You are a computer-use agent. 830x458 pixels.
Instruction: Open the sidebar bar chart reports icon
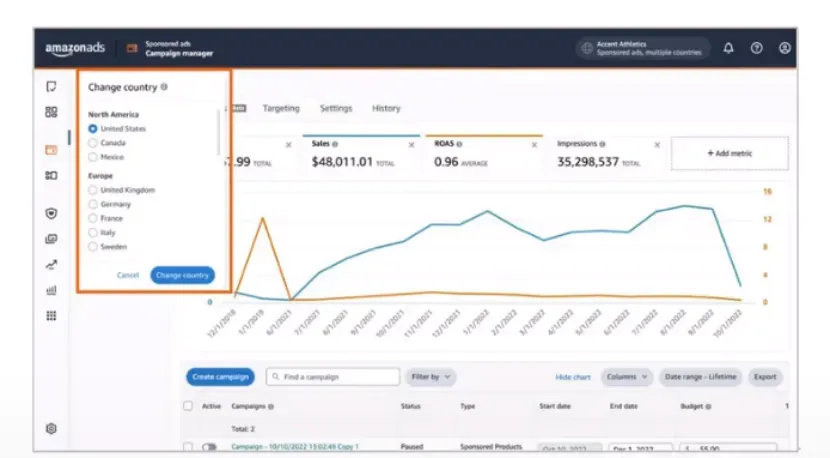(51, 290)
